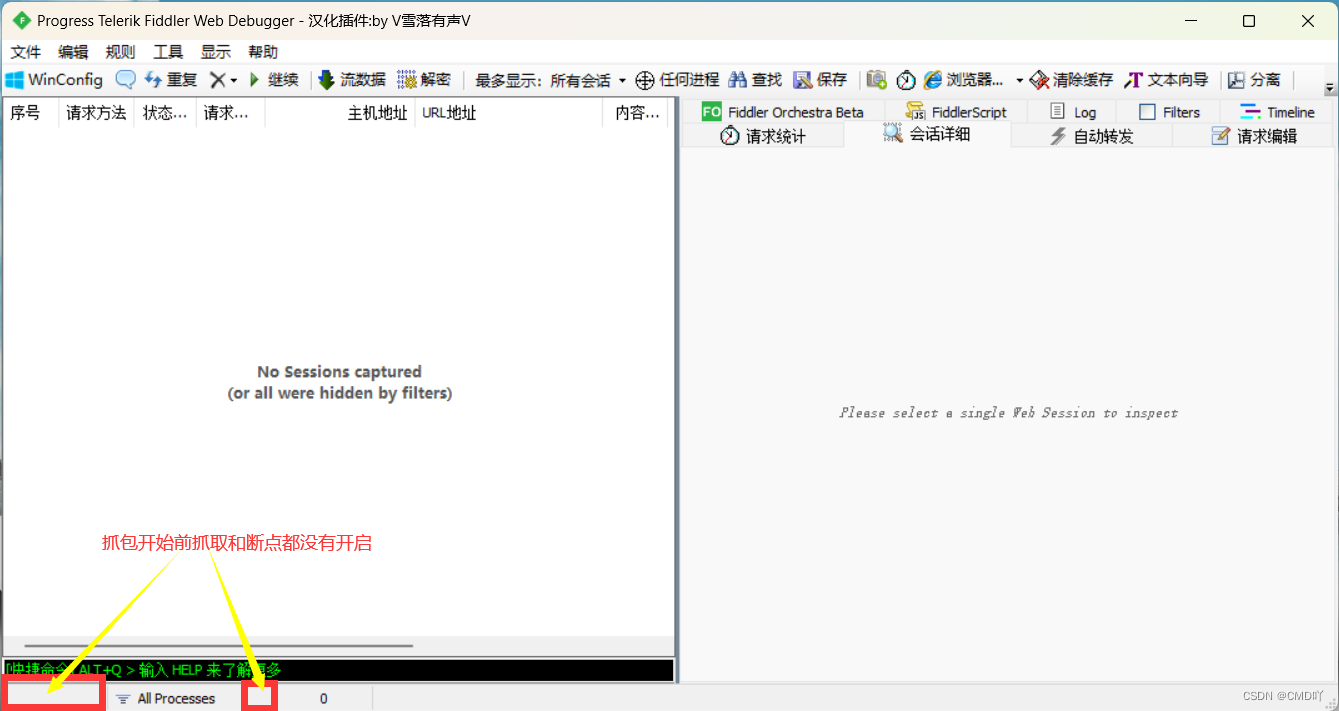Open 查找 find with binoculars icon

click(x=755, y=80)
